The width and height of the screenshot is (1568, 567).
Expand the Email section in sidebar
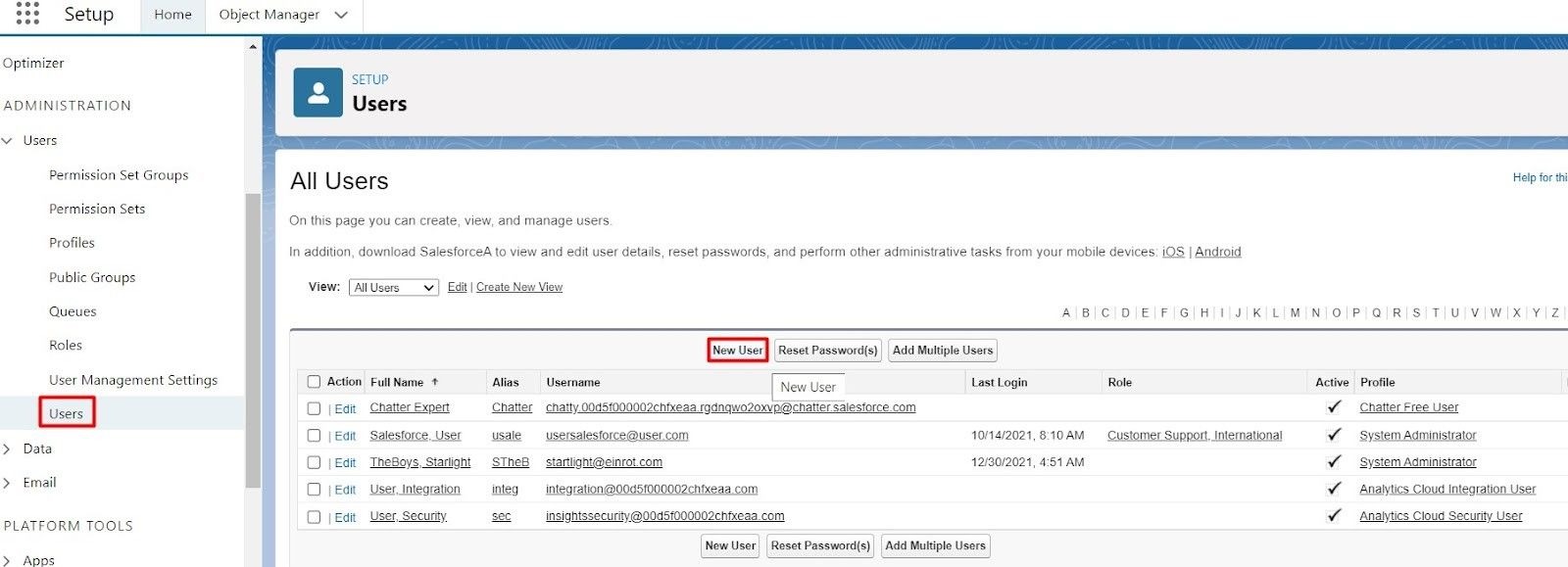[x=8, y=483]
